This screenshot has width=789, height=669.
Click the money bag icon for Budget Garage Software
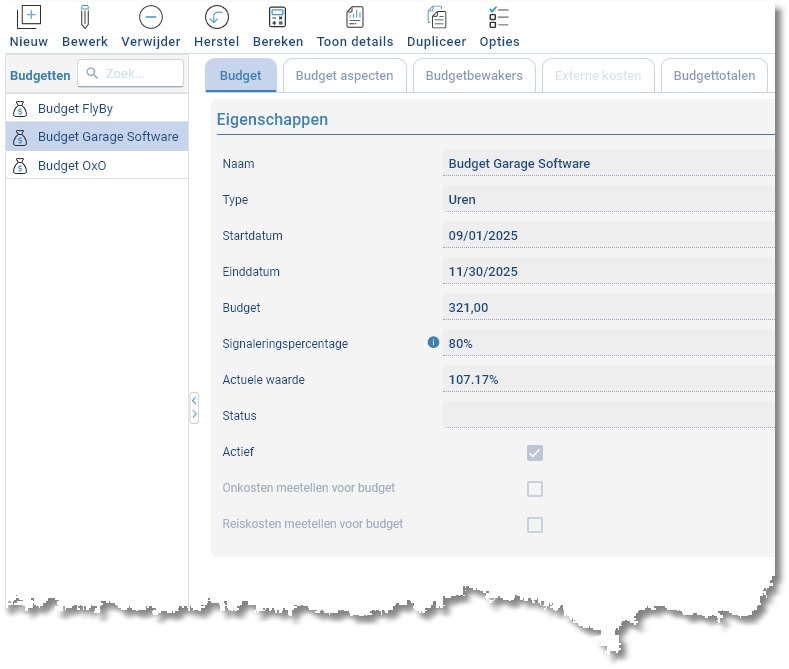pos(20,137)
